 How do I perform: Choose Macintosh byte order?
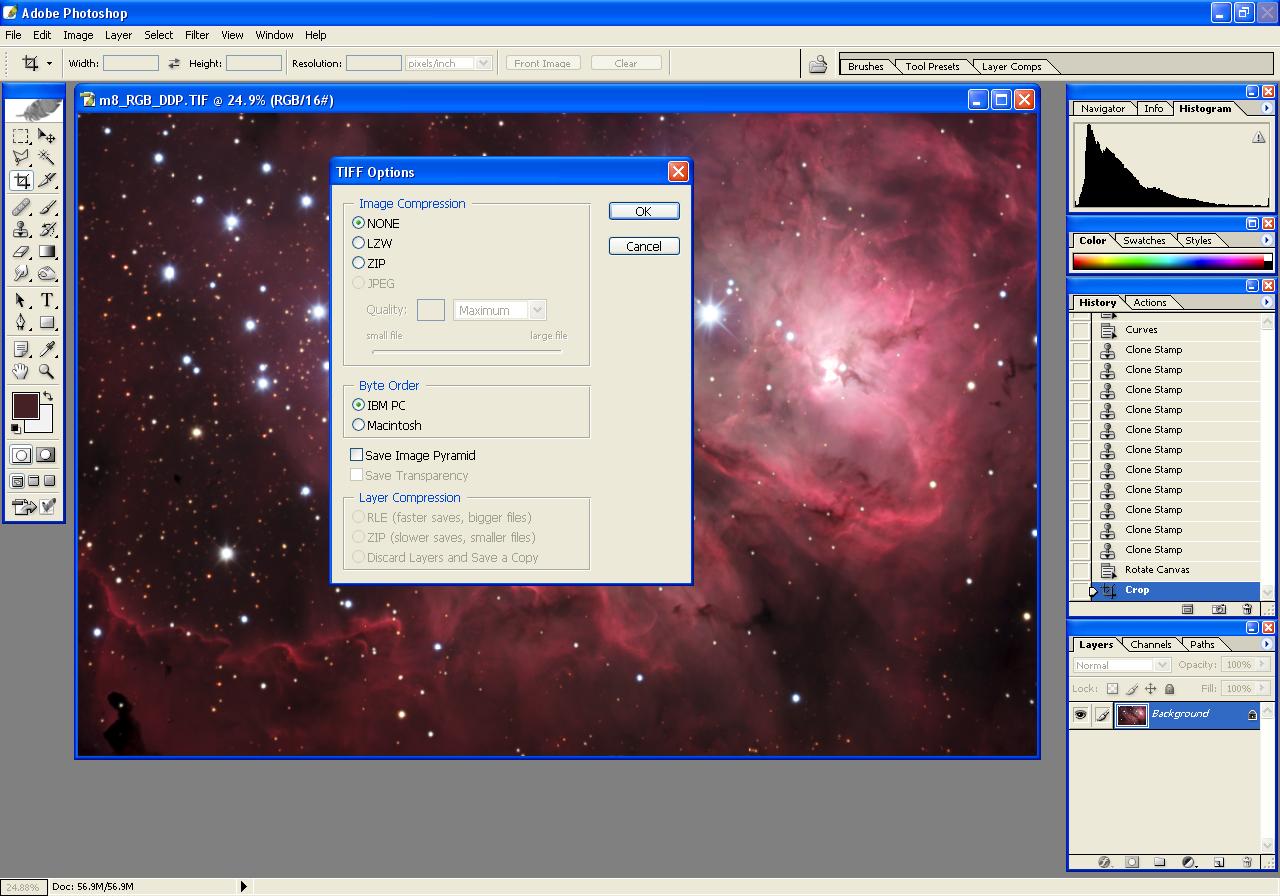359,425
